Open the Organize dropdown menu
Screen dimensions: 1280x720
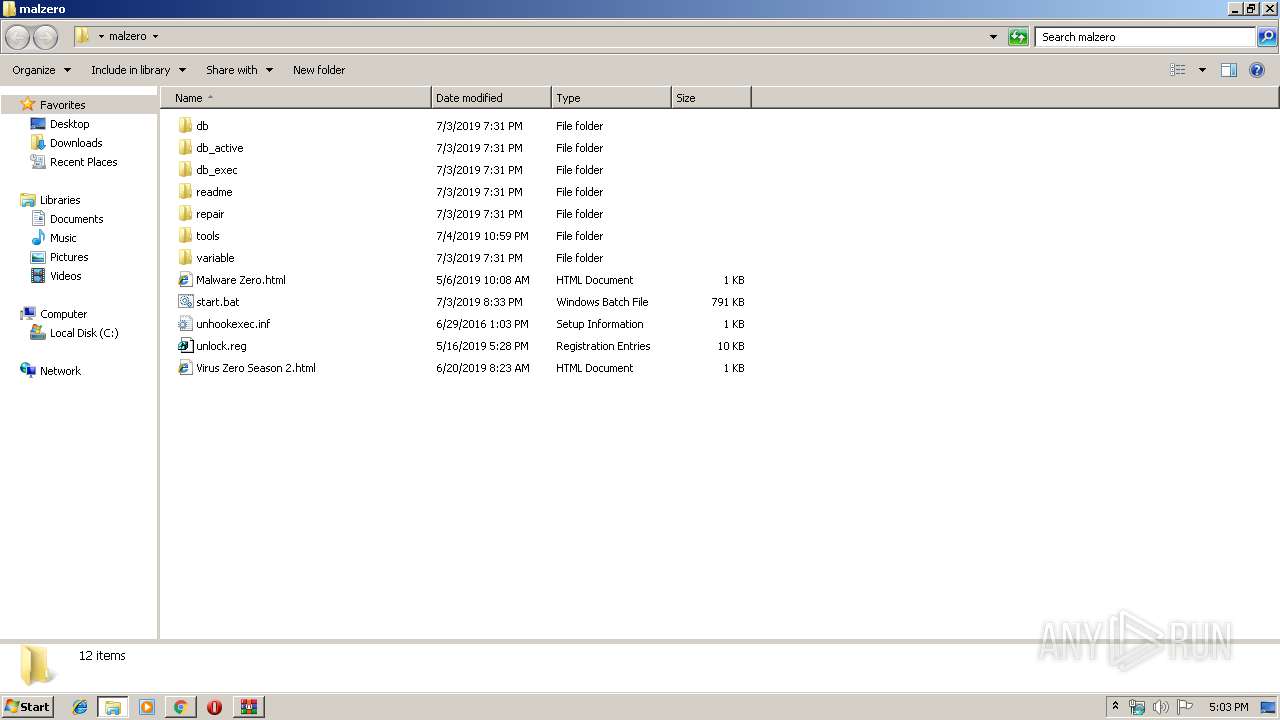[41, 70]
